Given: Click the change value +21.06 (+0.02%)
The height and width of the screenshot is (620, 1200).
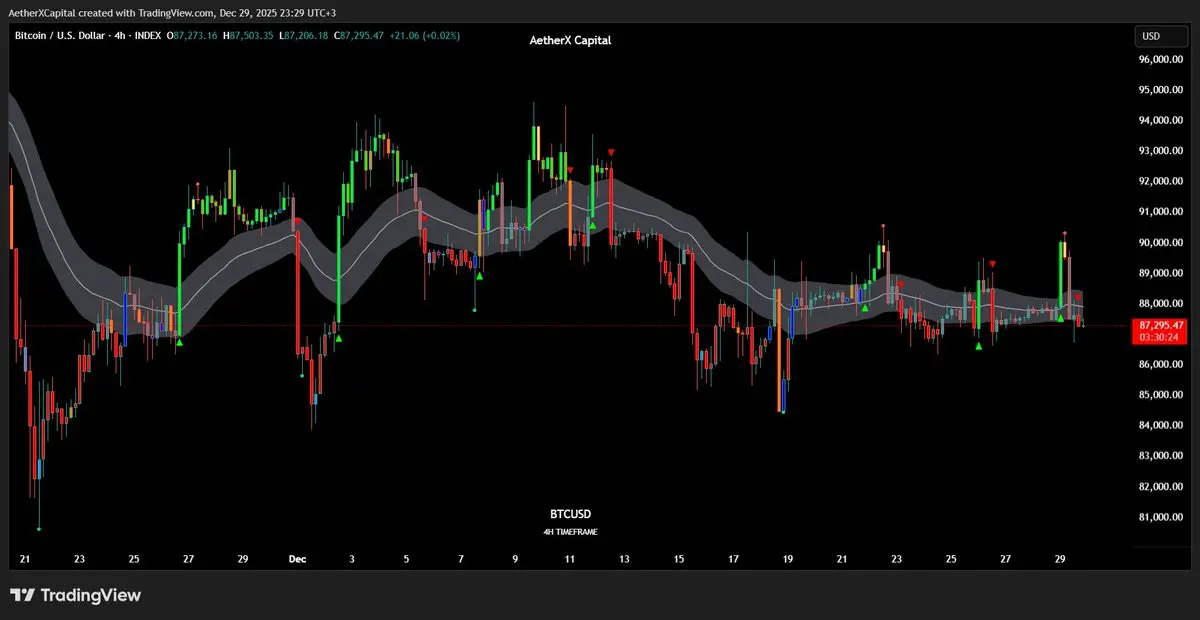Looking at the screenshot, I should point(425,35).
